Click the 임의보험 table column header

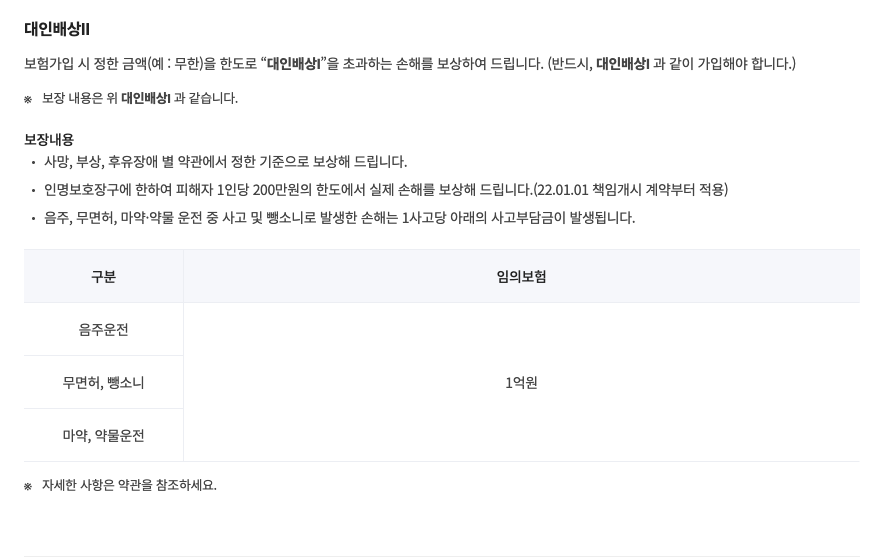[522, 276]
